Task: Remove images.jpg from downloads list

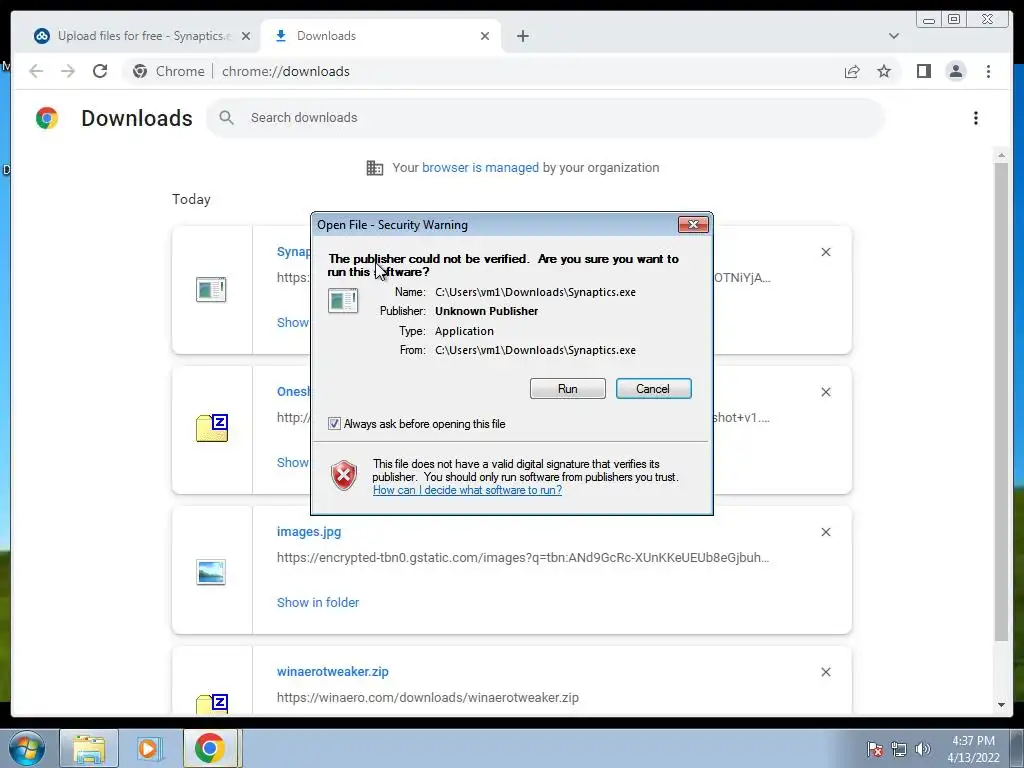Action: pos(825,532)
